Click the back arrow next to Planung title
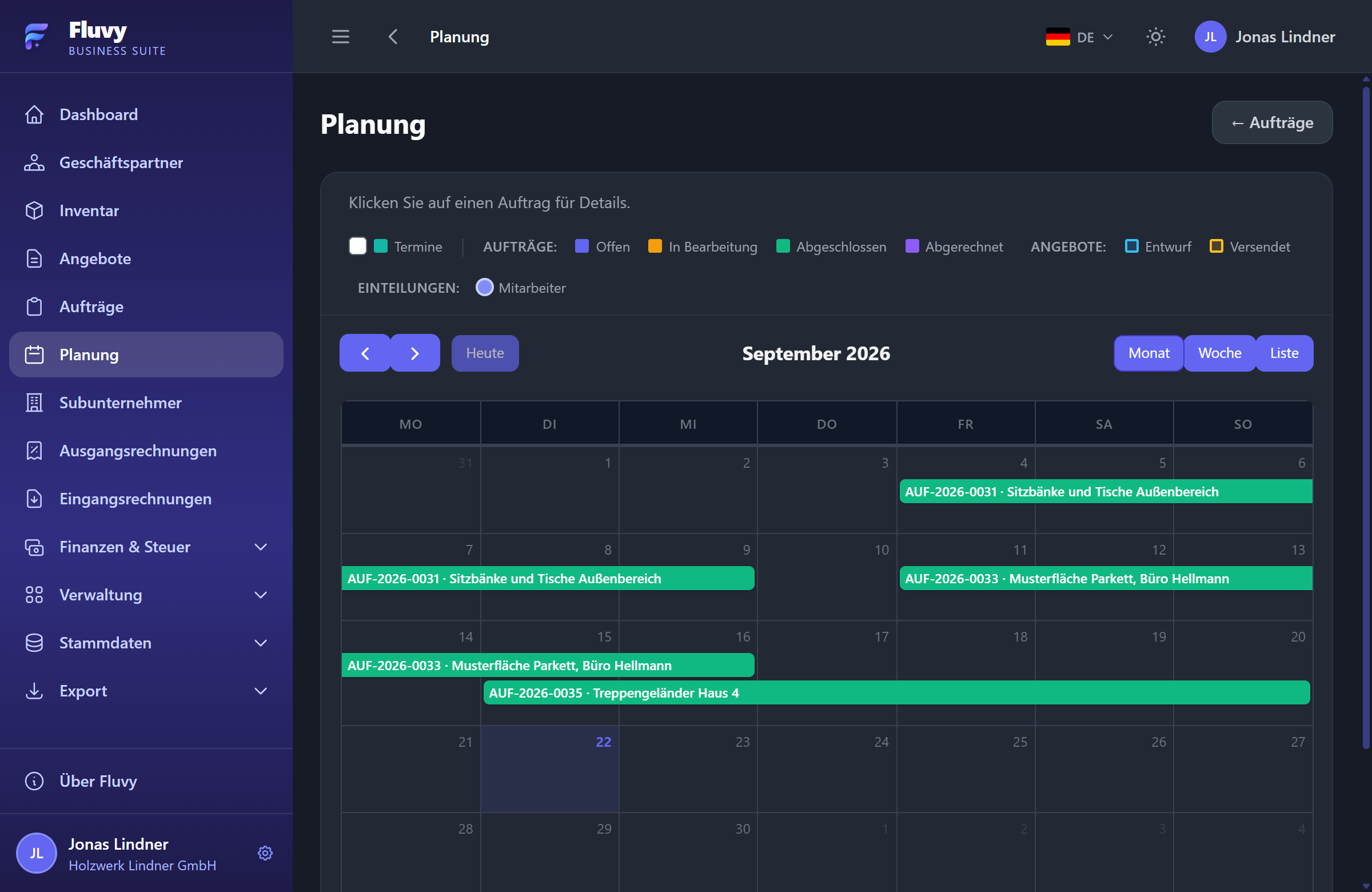Viewport: 1372px width, 892px height. point(393,37)
